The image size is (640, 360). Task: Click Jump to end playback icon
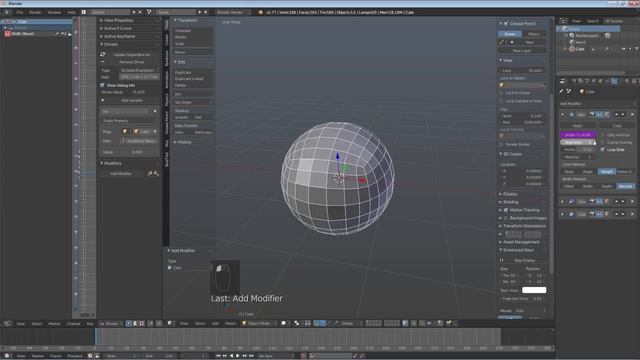[x=251, y=356]
